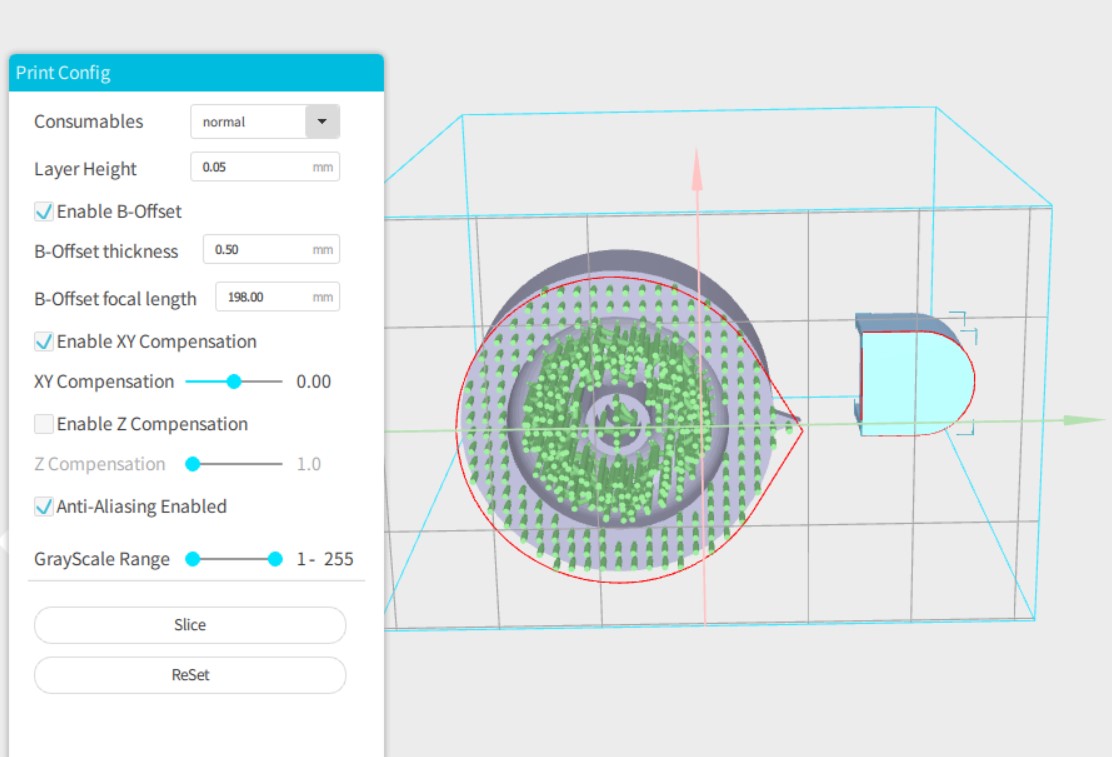Viewport: 1112px width, 757px height.
Task: Click the Z Compensation slider handle
Action: coord(193,464)
